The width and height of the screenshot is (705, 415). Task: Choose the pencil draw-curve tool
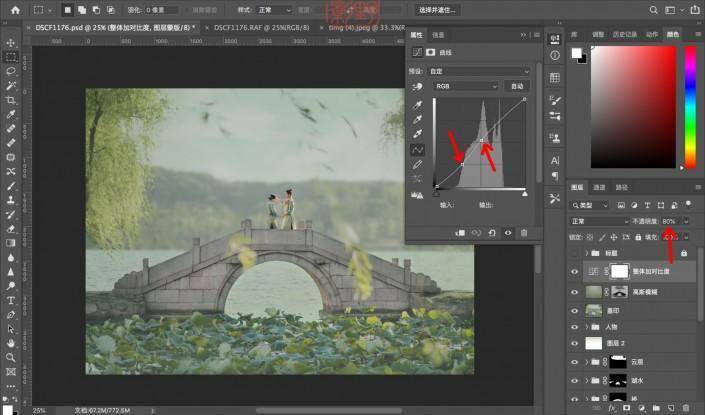point(417,163)
